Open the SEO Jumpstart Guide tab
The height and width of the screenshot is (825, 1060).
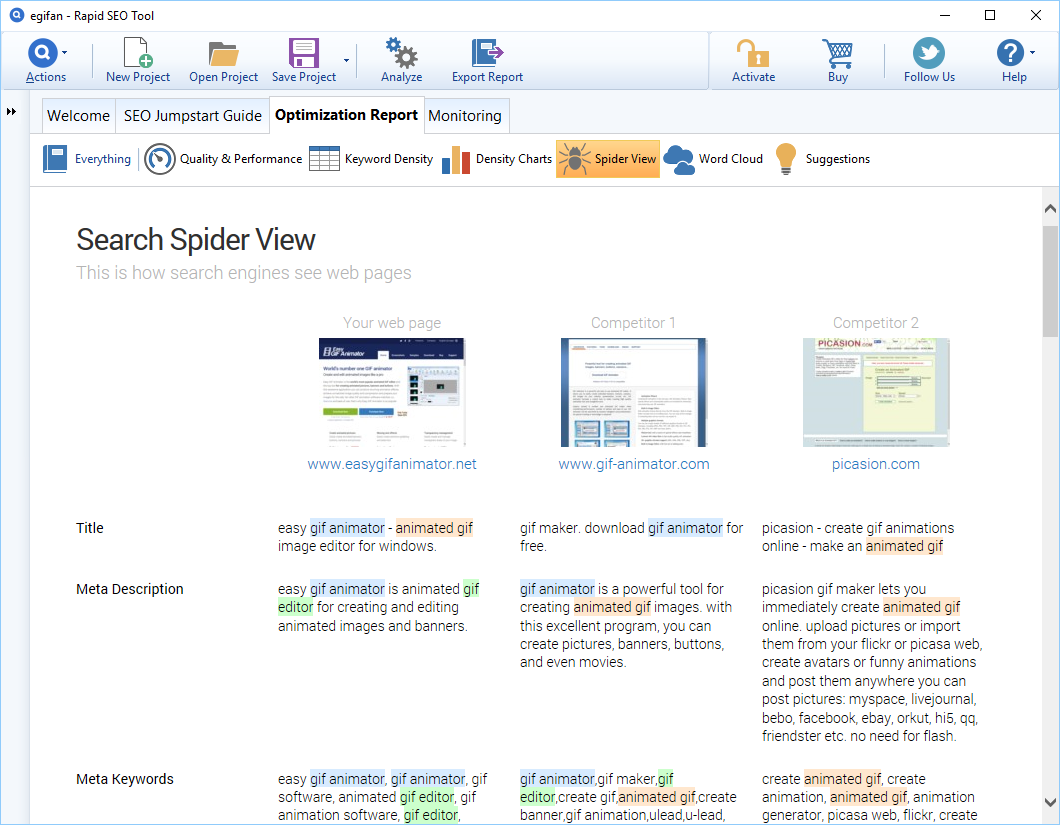[193, 116]
